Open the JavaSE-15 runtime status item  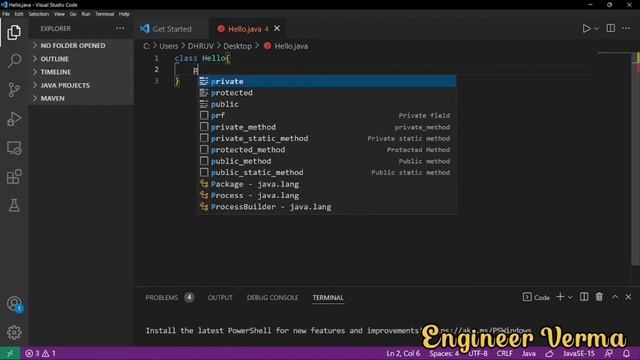coord(578,353)
